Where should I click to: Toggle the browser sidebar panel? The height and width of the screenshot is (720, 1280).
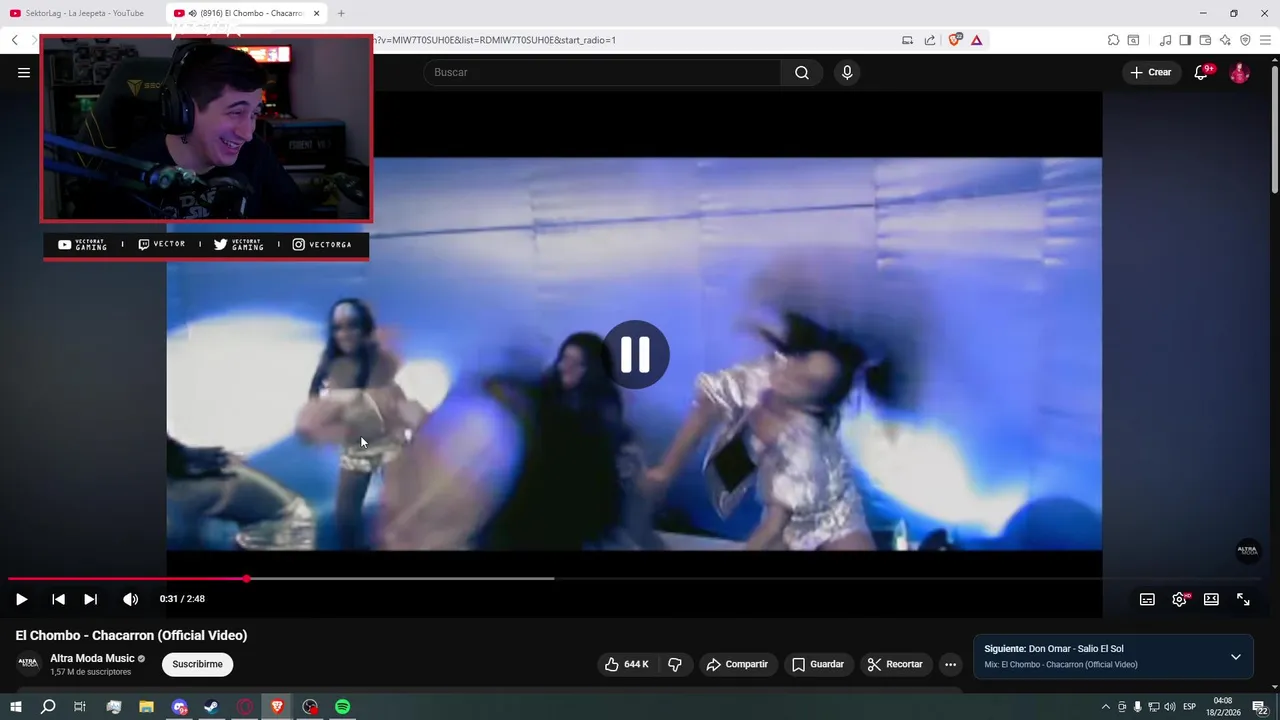[x=1185, y=40]
